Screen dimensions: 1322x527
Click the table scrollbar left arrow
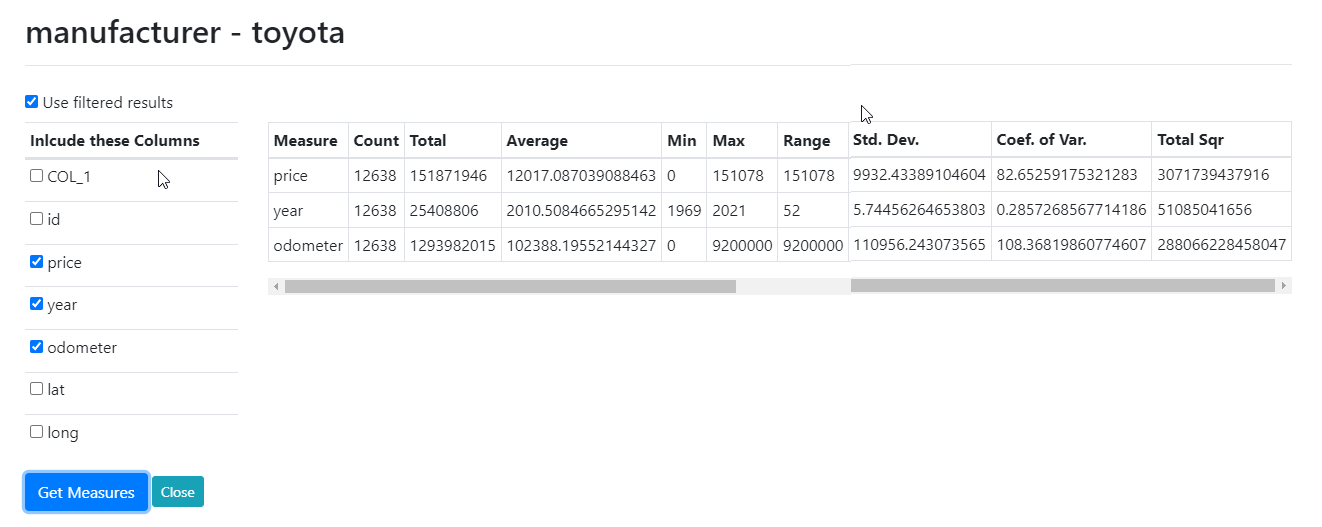pos(275,286)
